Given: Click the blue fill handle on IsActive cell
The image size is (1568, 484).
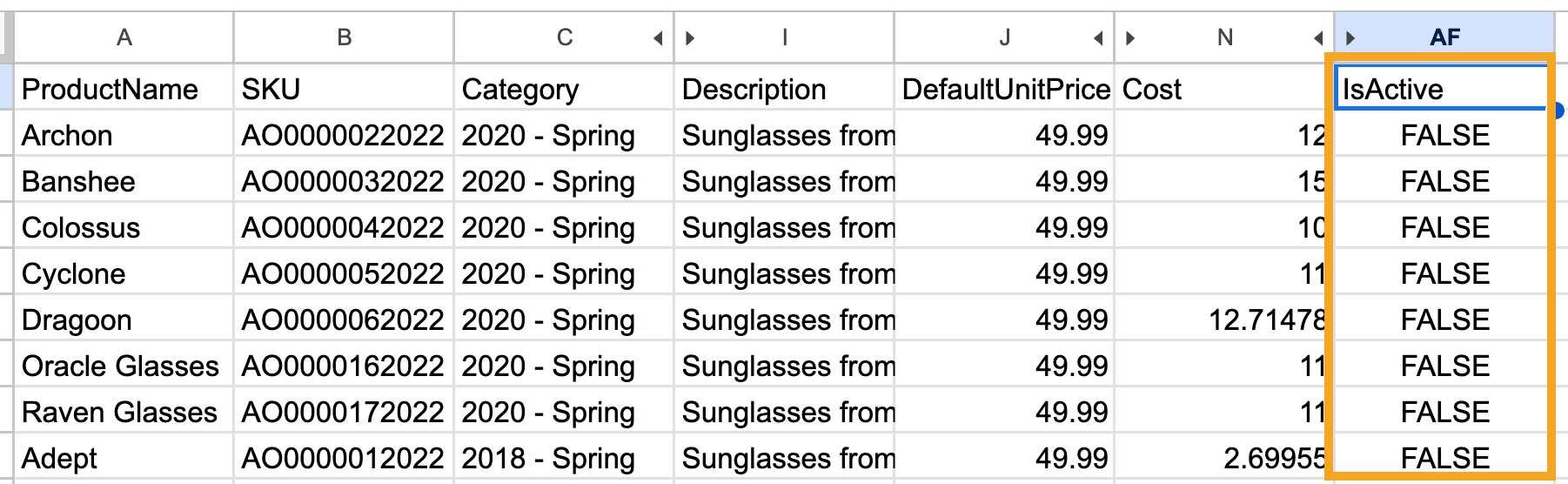Looking at the screenshot, I should 1557,110.
